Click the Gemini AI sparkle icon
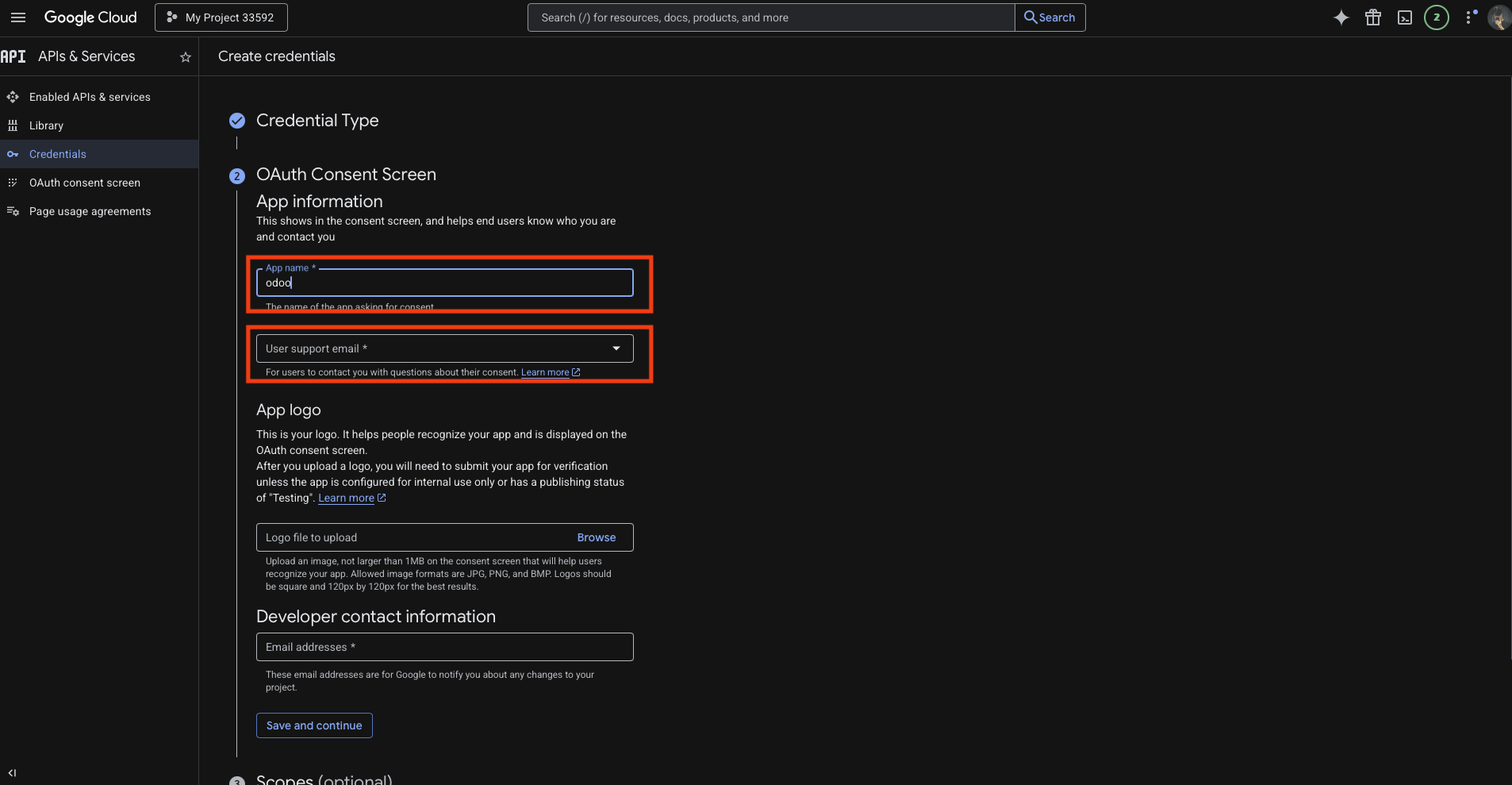The image size is (1512, 785). coord(1341,17)
